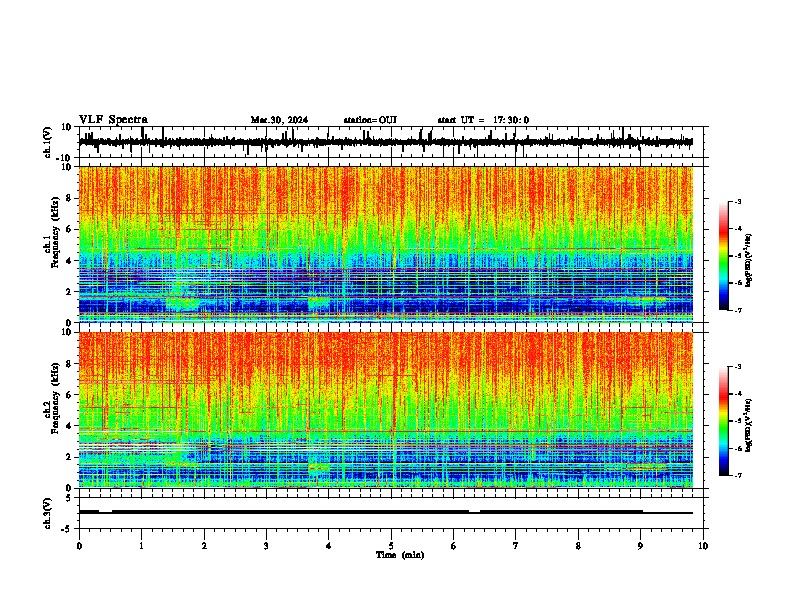
Task: Select the "start UT = 17:30: 0" text
Action: pyautogui.click(x=483, y=120)
